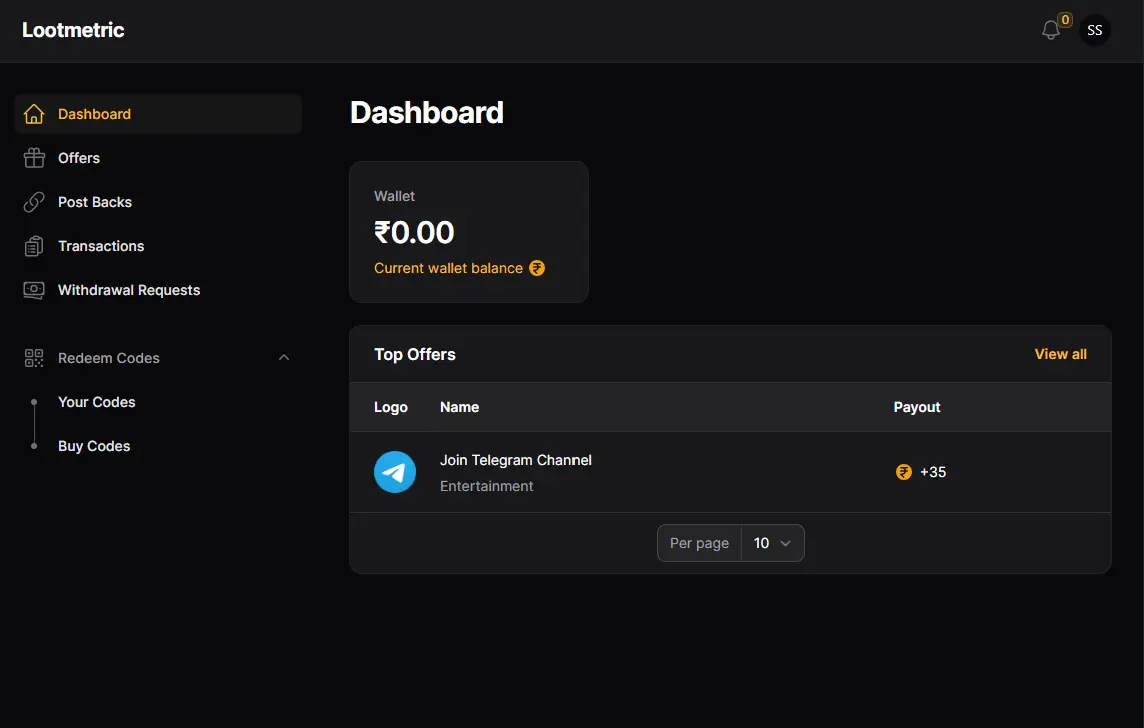This screenshot has width=1144, height=728.
Task: Open the SS user avatar menu
Action: click(1094, 30)
